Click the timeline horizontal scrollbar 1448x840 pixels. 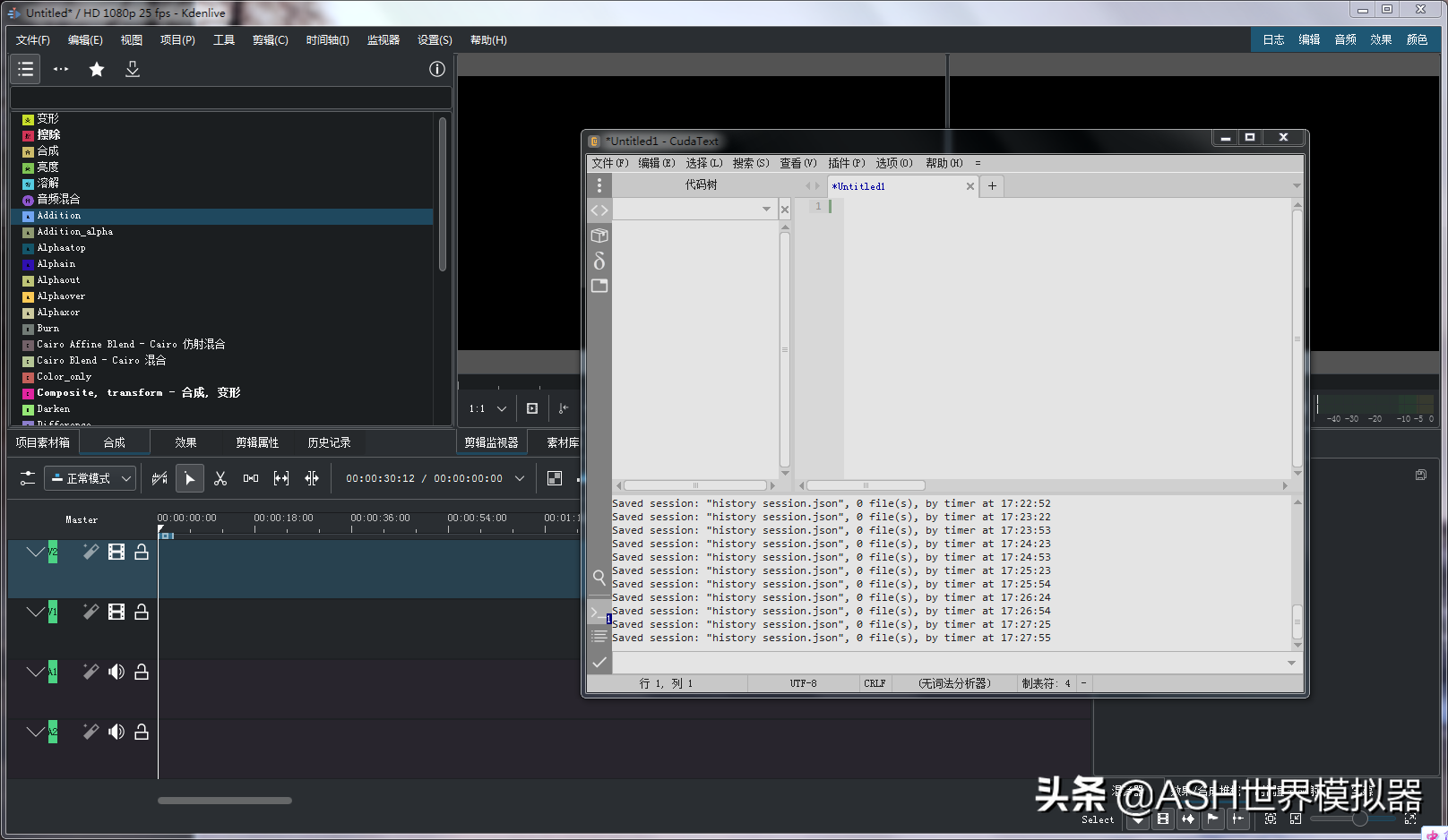[225, 801]
